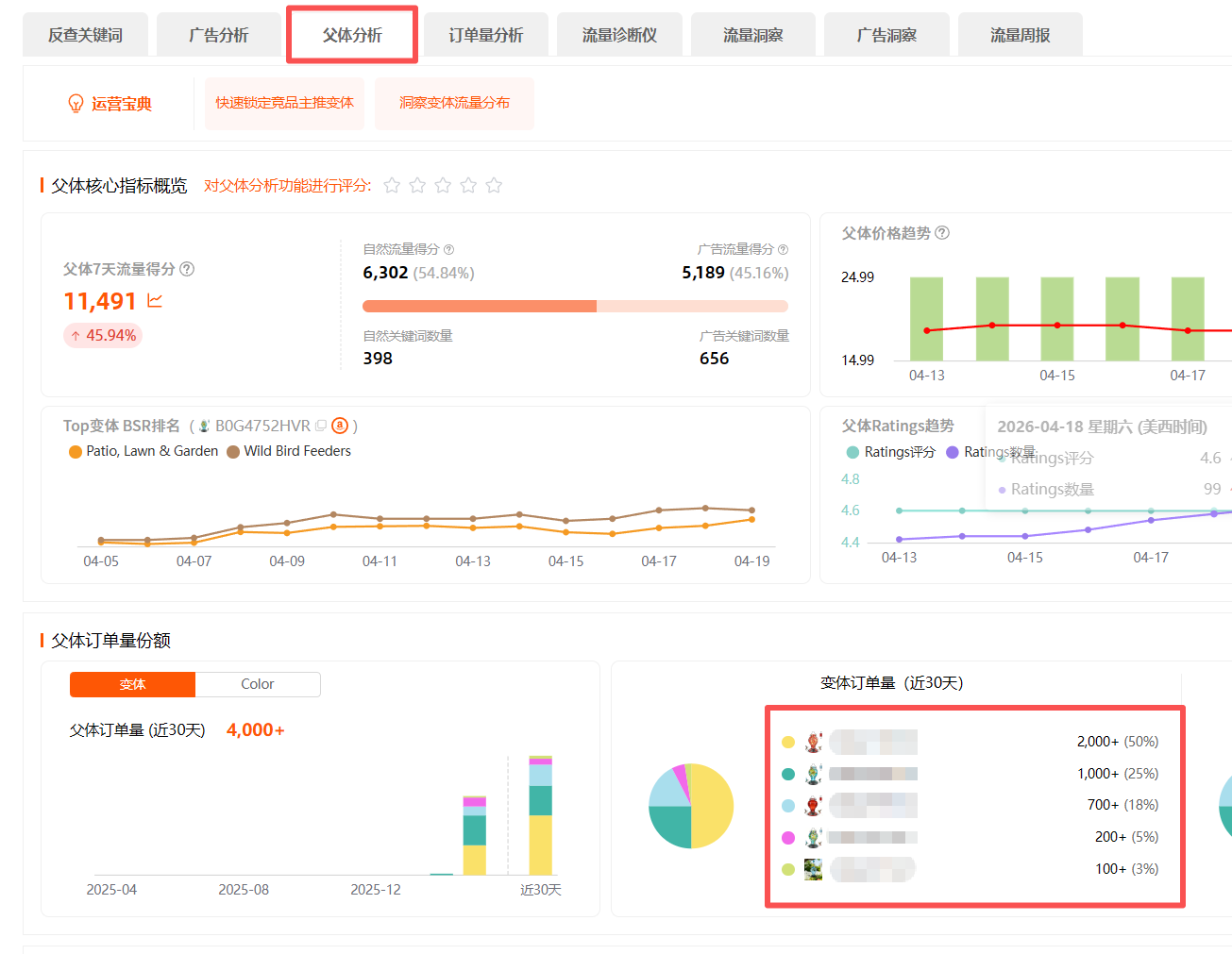
Task: Open the 广告分析 tab
Action: [x=218, y=36]
